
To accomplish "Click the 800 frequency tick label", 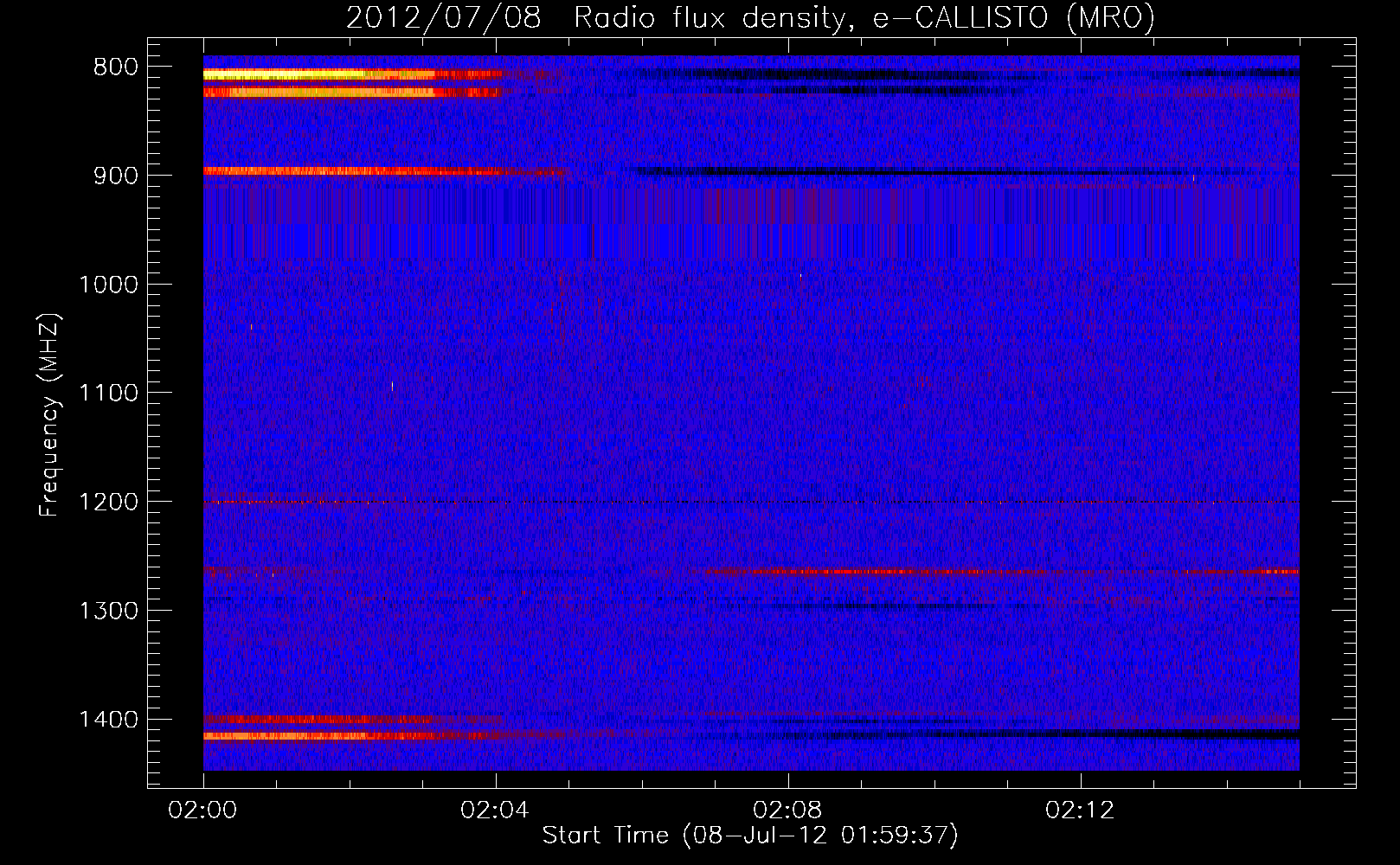I will coord(116,67).
